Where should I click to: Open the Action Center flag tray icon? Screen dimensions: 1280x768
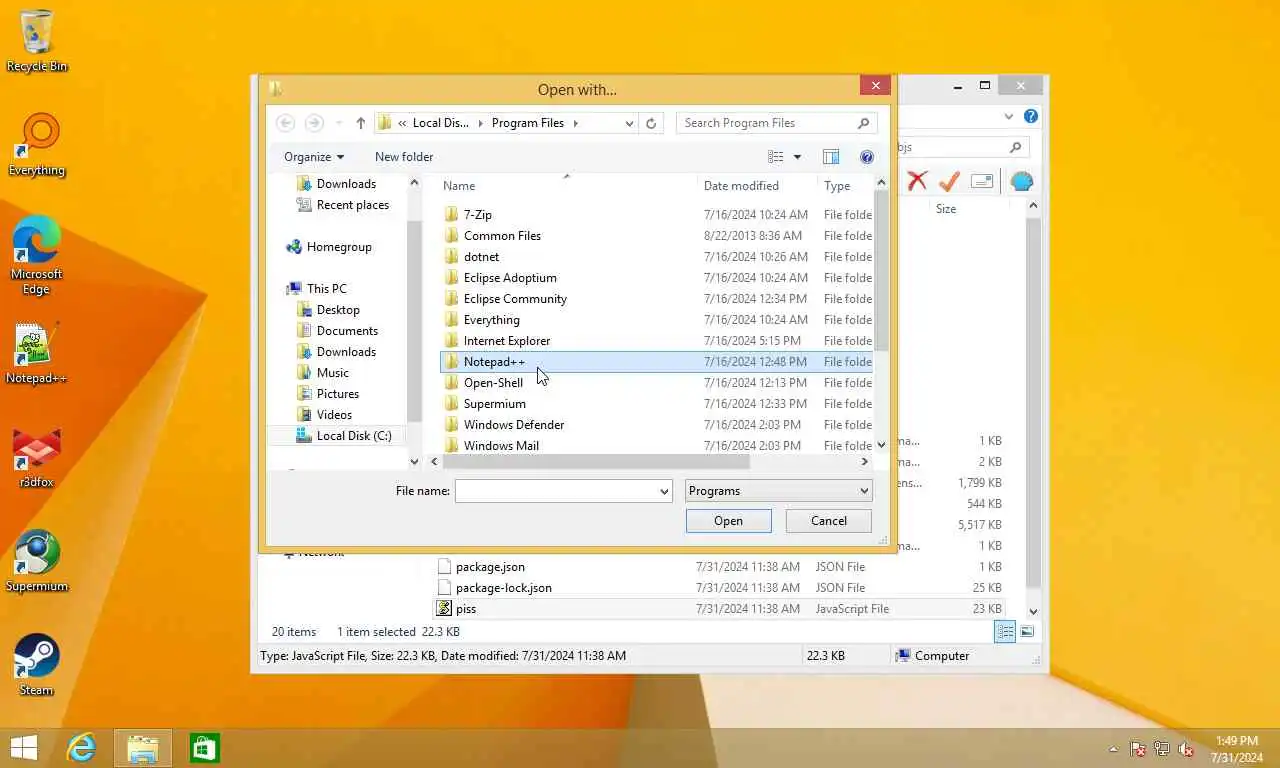click(x=1138, y=749)
